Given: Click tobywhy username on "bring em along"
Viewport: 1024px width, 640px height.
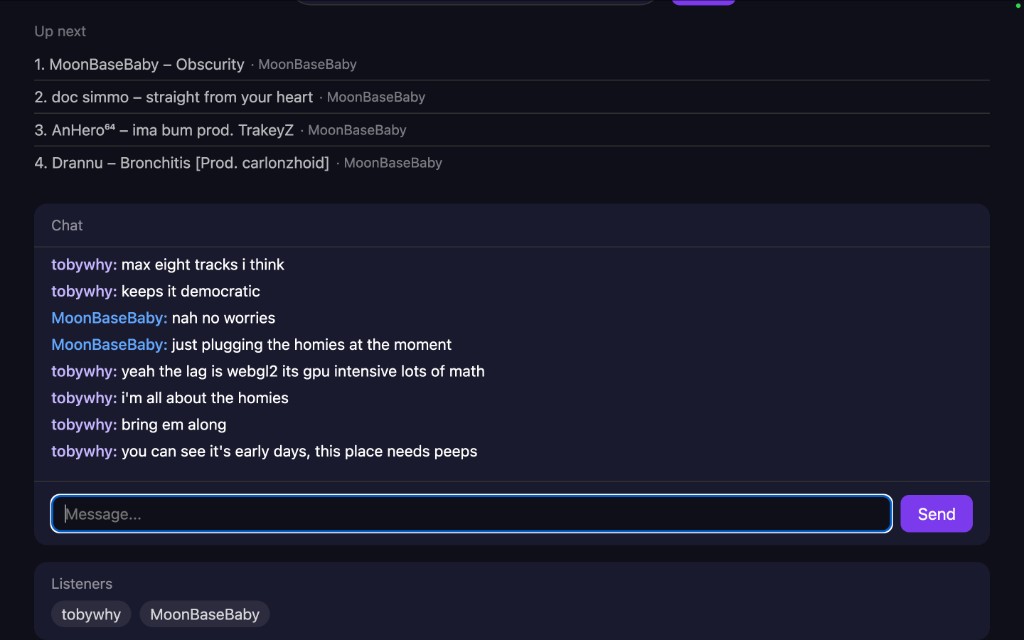Looking at the screenshot, I should coord(84,425).
